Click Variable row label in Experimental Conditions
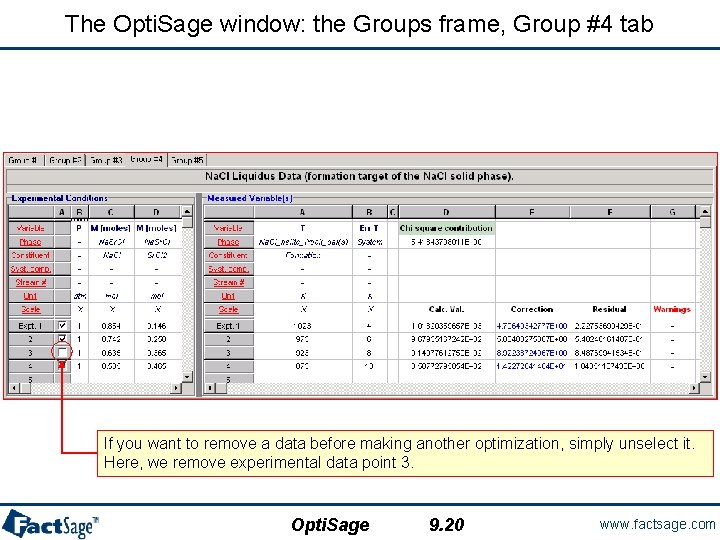The height and width of the screenshot is (540, 720). tap(31, 228)
